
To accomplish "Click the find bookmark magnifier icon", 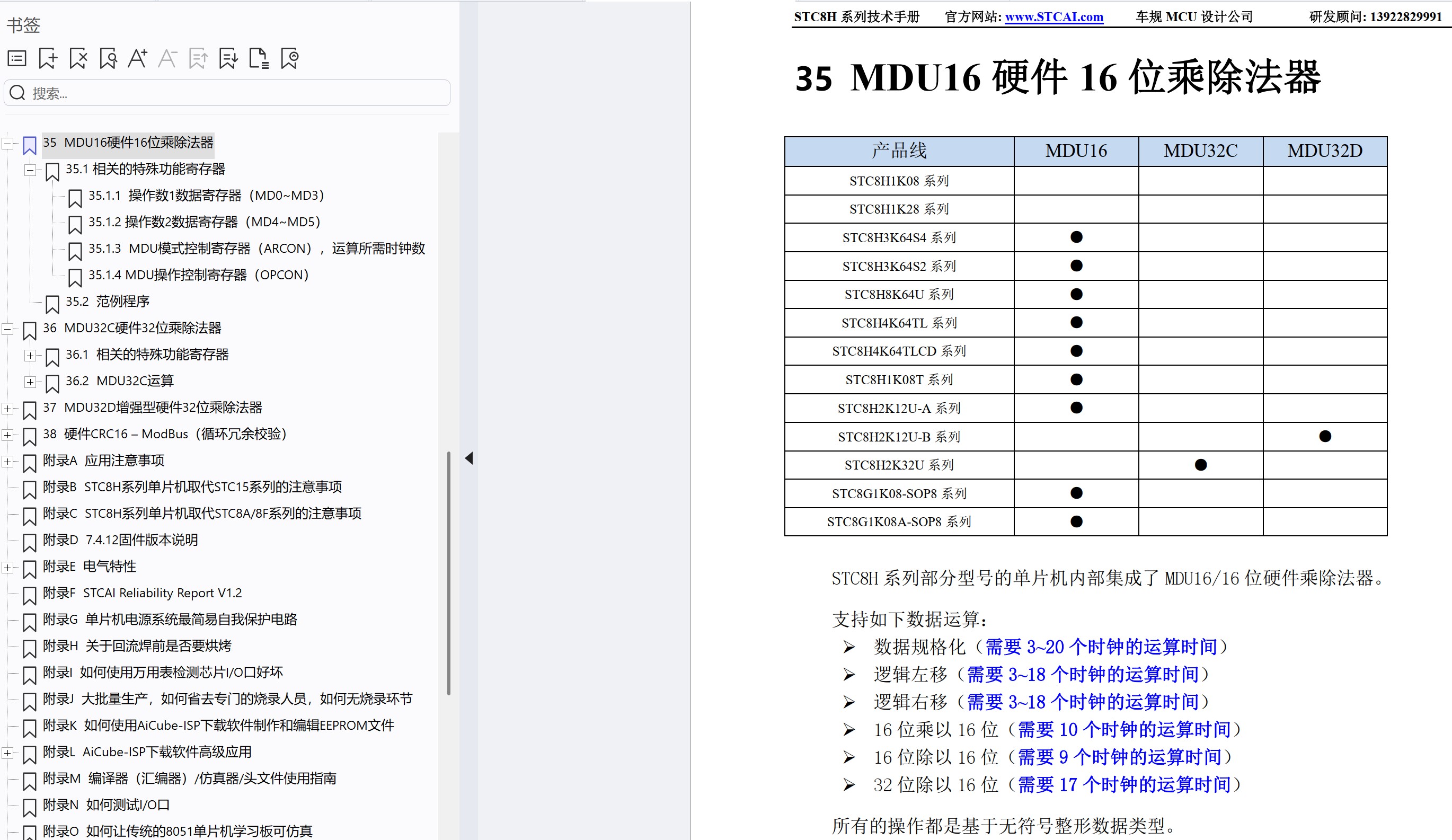I will 108,58.
